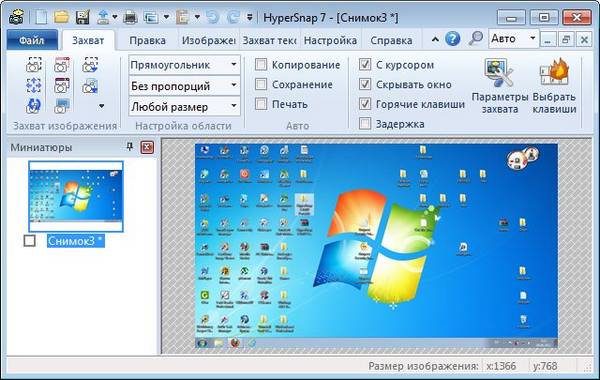
Task: Close the Миниатюры panel with red X
Action: coord(147,147)
